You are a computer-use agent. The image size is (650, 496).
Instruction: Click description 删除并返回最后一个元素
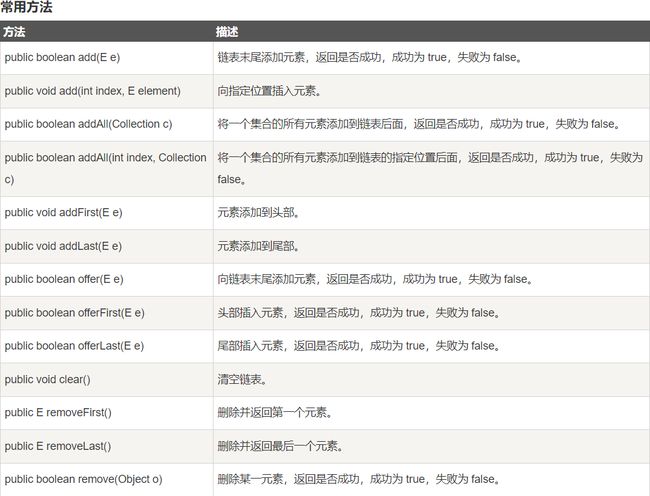click(280, 446)
